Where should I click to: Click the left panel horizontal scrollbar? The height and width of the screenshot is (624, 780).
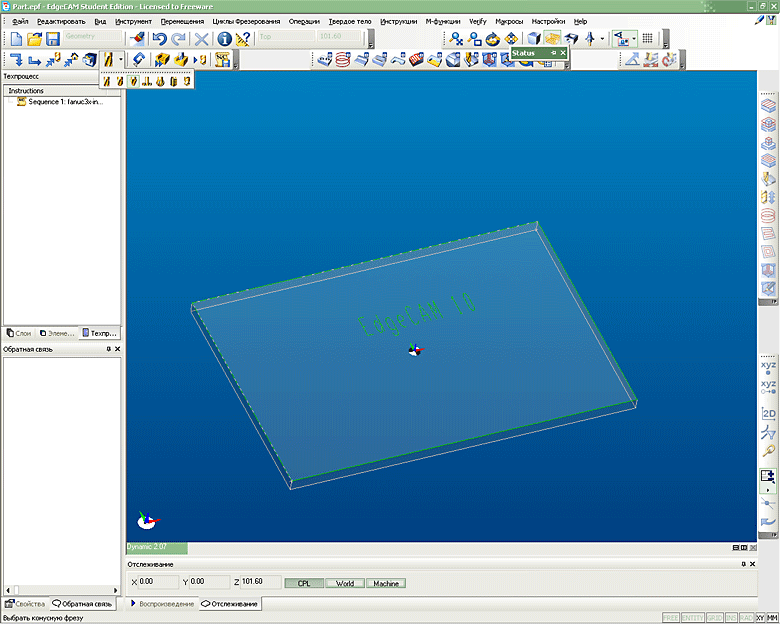coord(61,590)
